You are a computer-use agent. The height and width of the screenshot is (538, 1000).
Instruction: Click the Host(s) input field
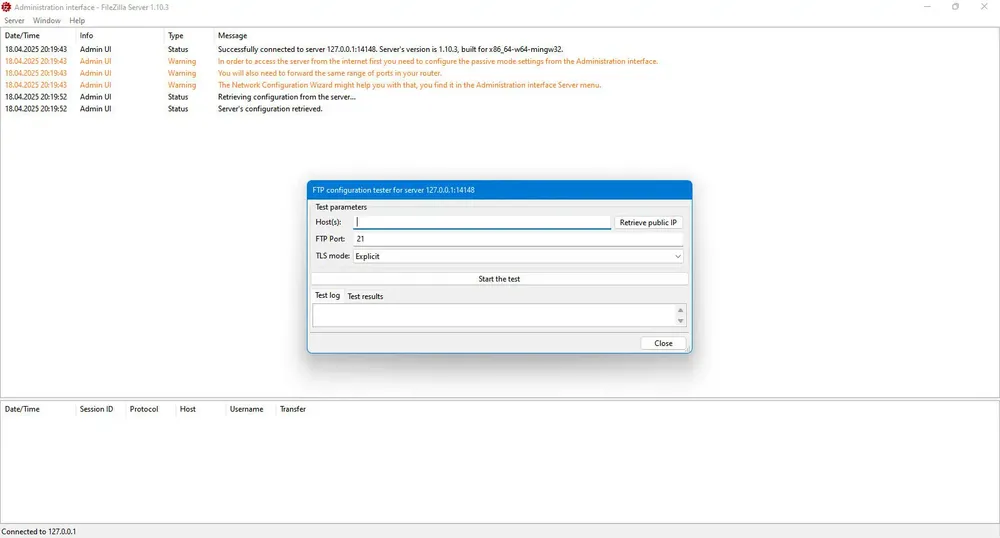tap(482, 222)
